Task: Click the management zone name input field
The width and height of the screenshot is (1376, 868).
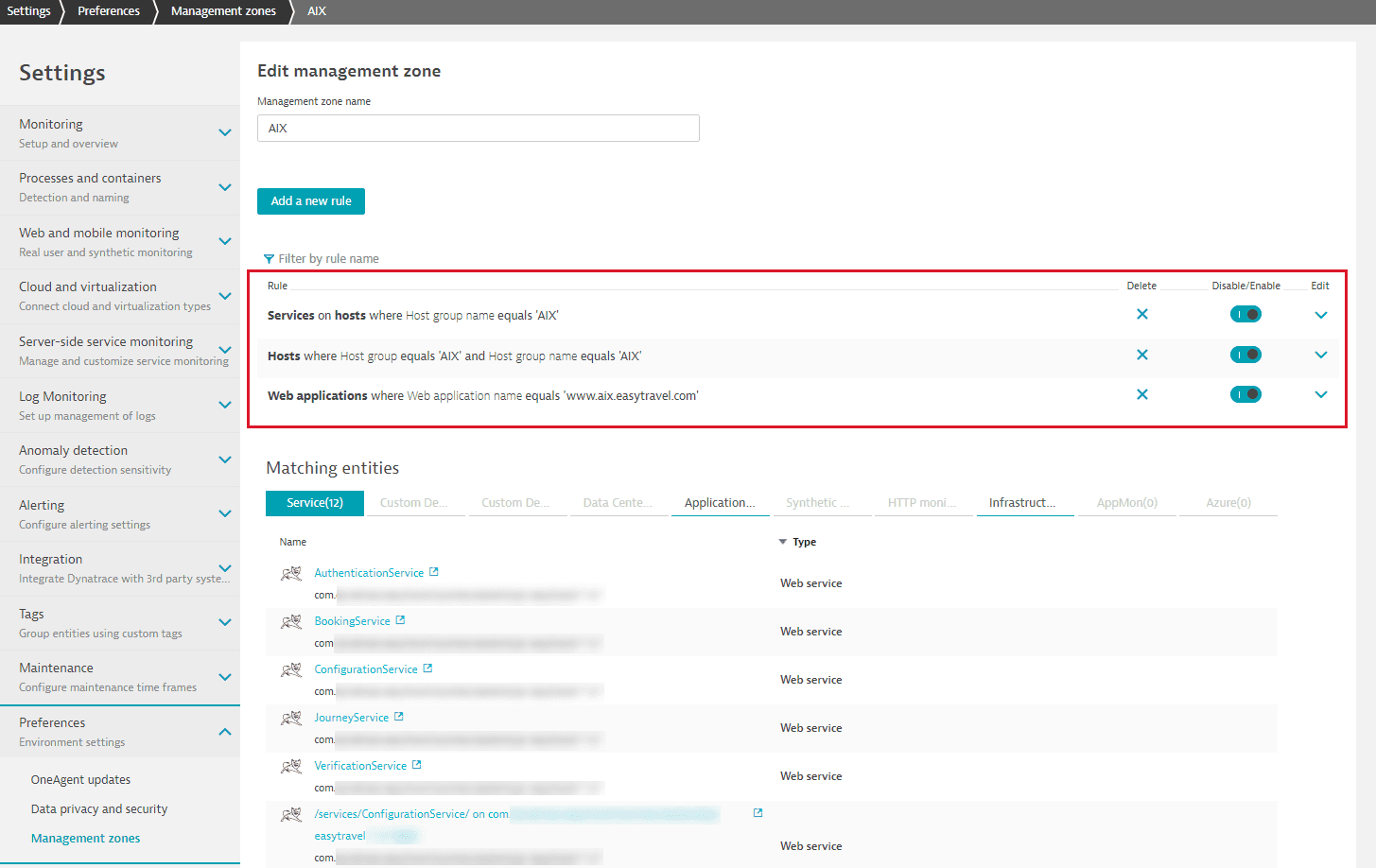Action: (x=478, y=128)
